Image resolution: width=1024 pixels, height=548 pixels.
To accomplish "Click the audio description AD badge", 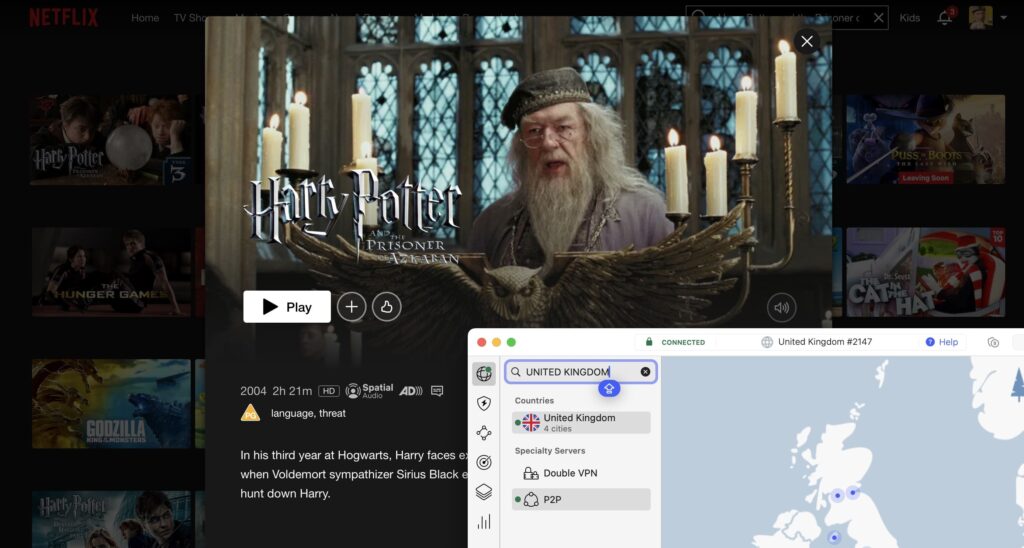I will (411, 391).
